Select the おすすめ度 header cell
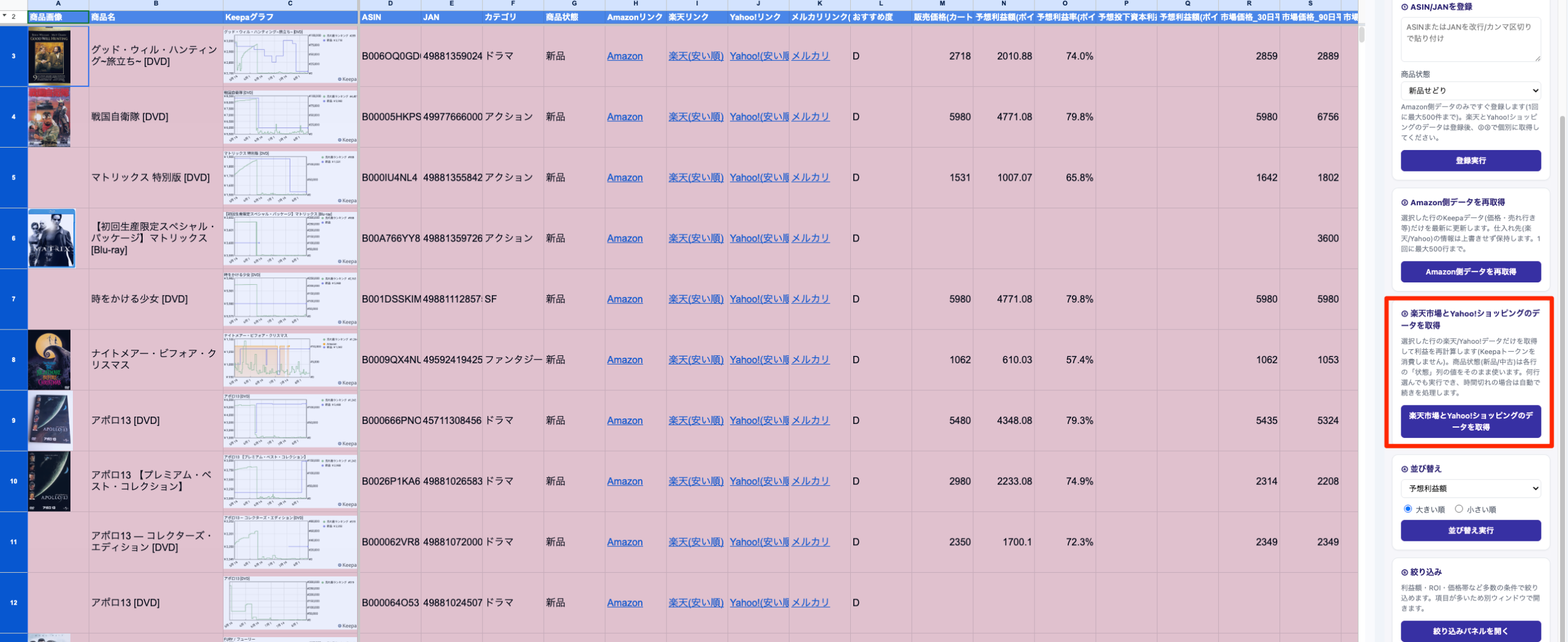 coord(881,17)
